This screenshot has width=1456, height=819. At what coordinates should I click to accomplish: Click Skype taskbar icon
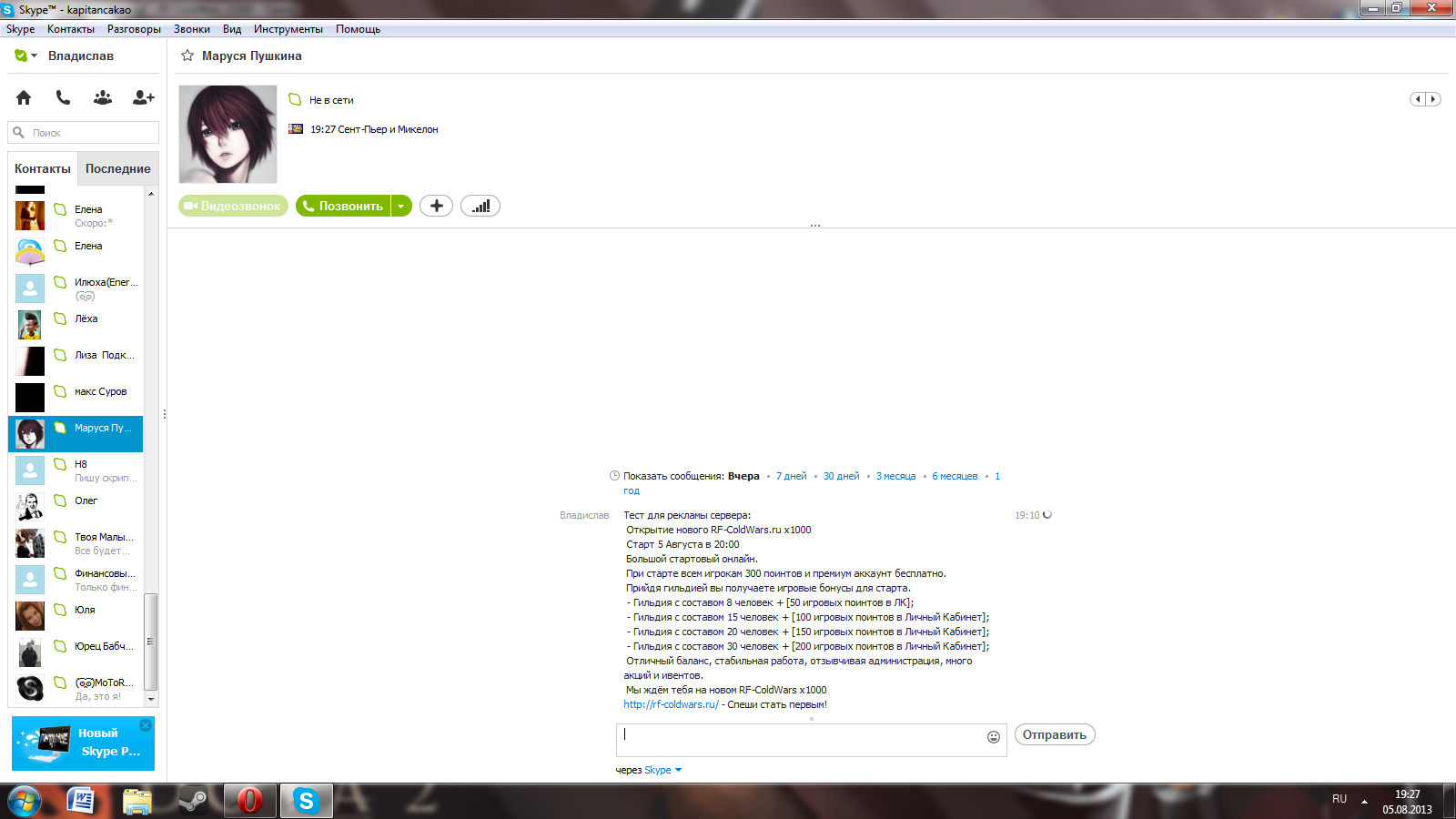[x=306, y=801]
